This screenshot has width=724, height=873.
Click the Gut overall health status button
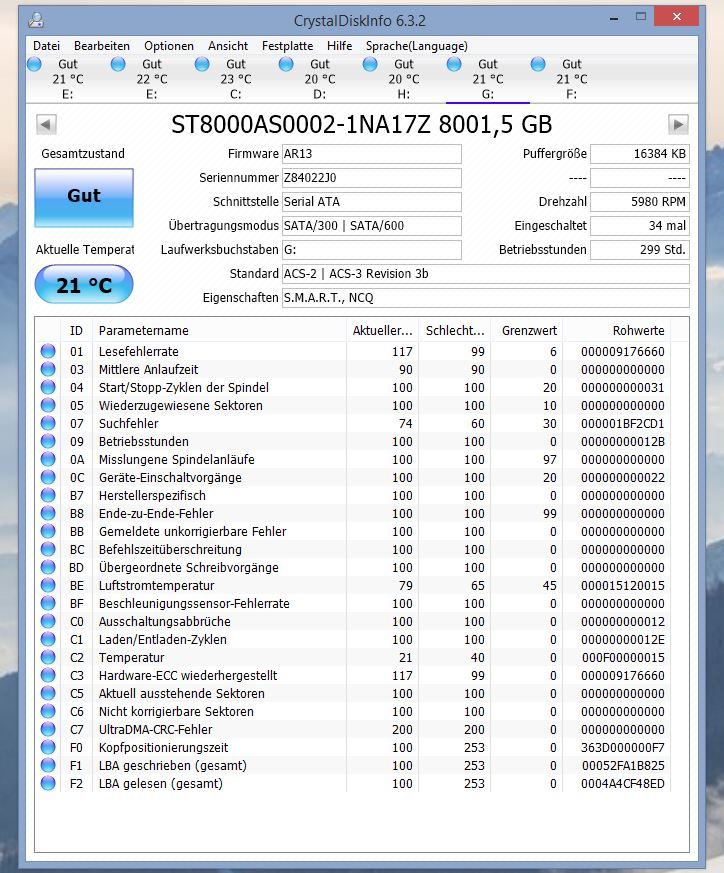pyautogui.click(x=84, y=198)
